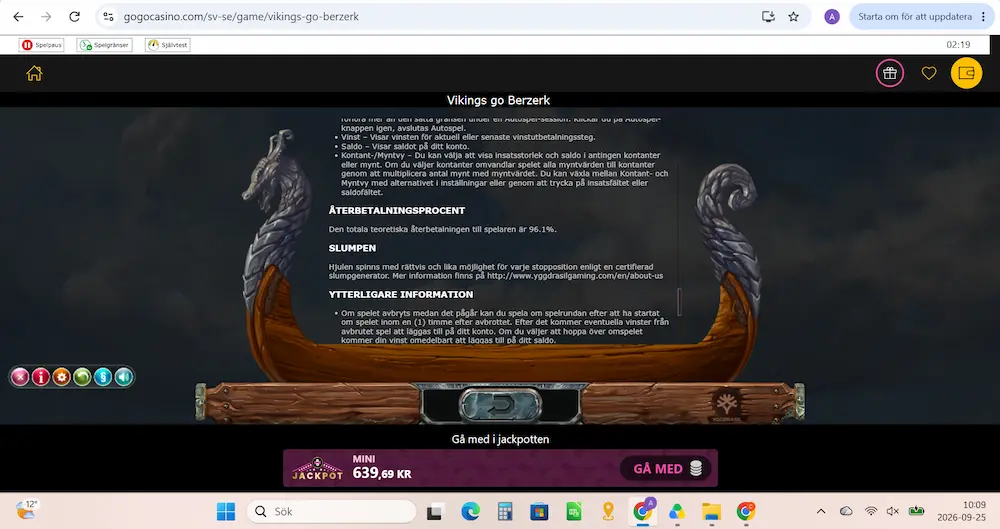Viewport: 1000px width, 529px height.
Task: Click the Jackpot logo in the banner
Action: (318, 468)
